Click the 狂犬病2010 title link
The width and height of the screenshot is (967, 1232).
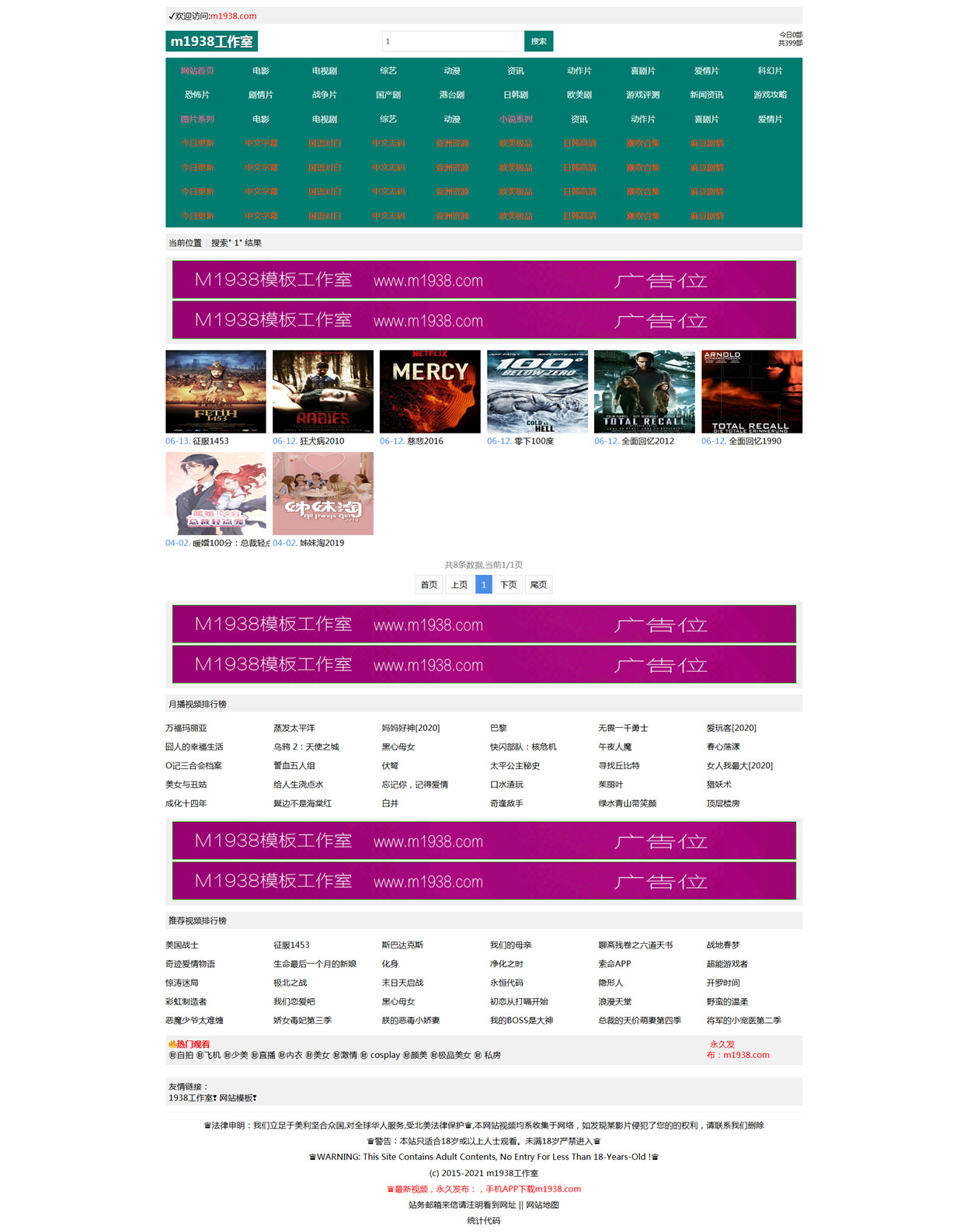pyautogui.click(x=322, y=441)
